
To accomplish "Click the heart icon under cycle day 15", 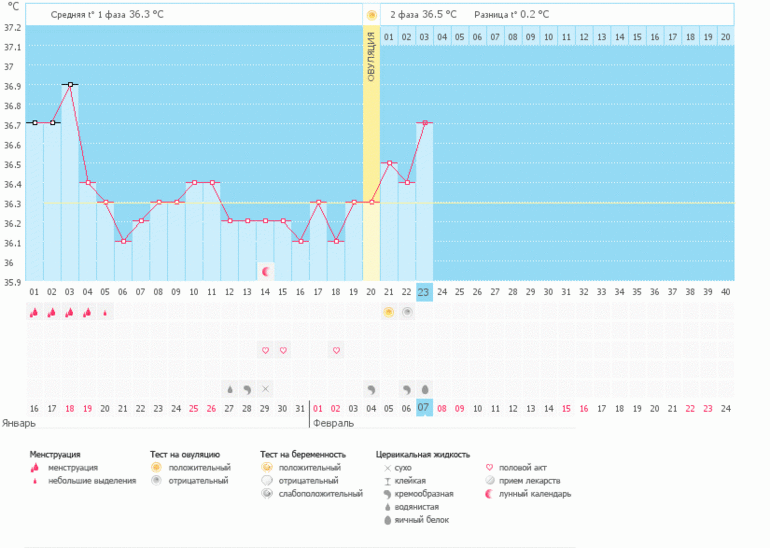I will pos(283,351).
